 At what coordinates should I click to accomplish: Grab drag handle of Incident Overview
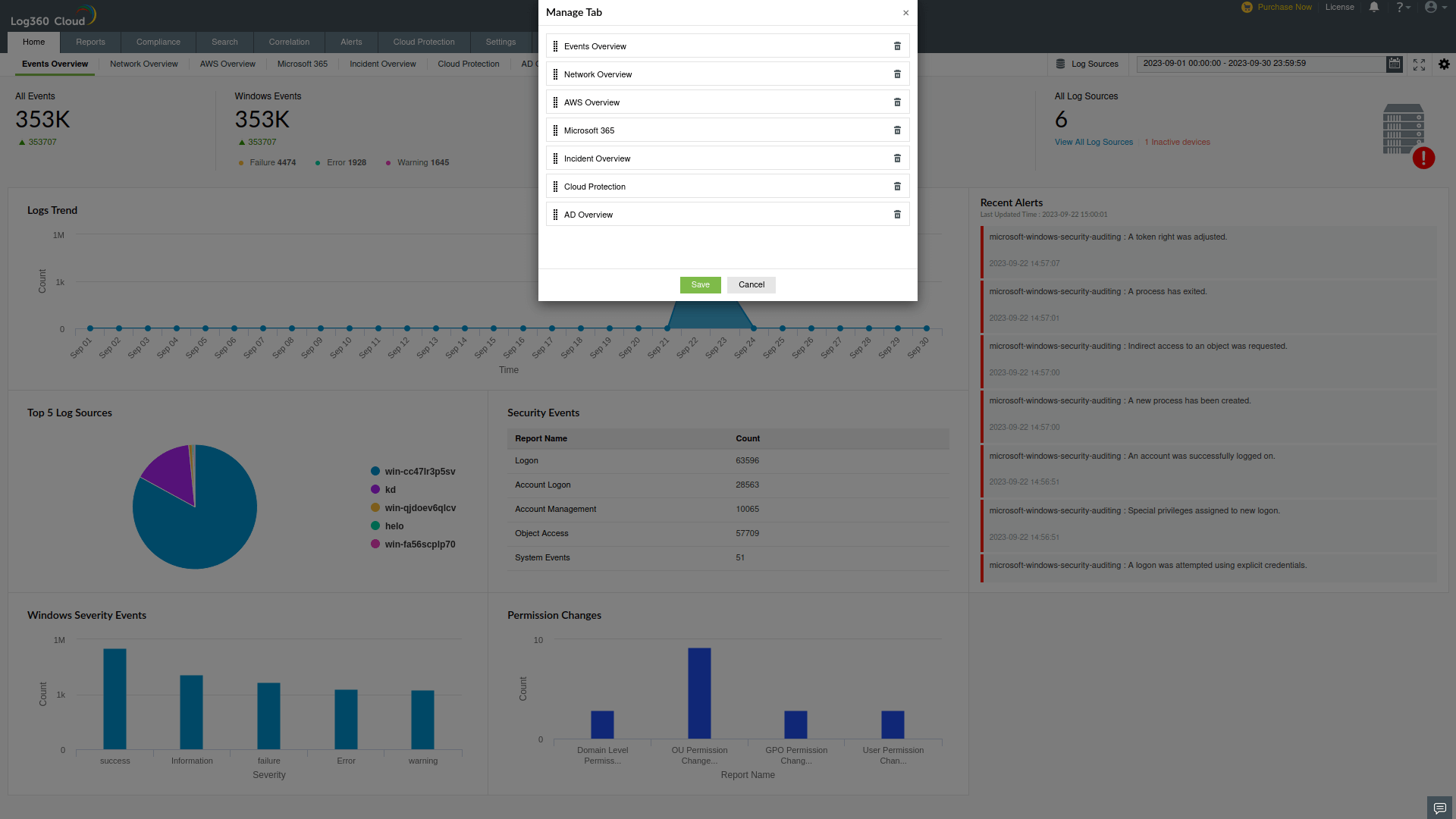555,158
